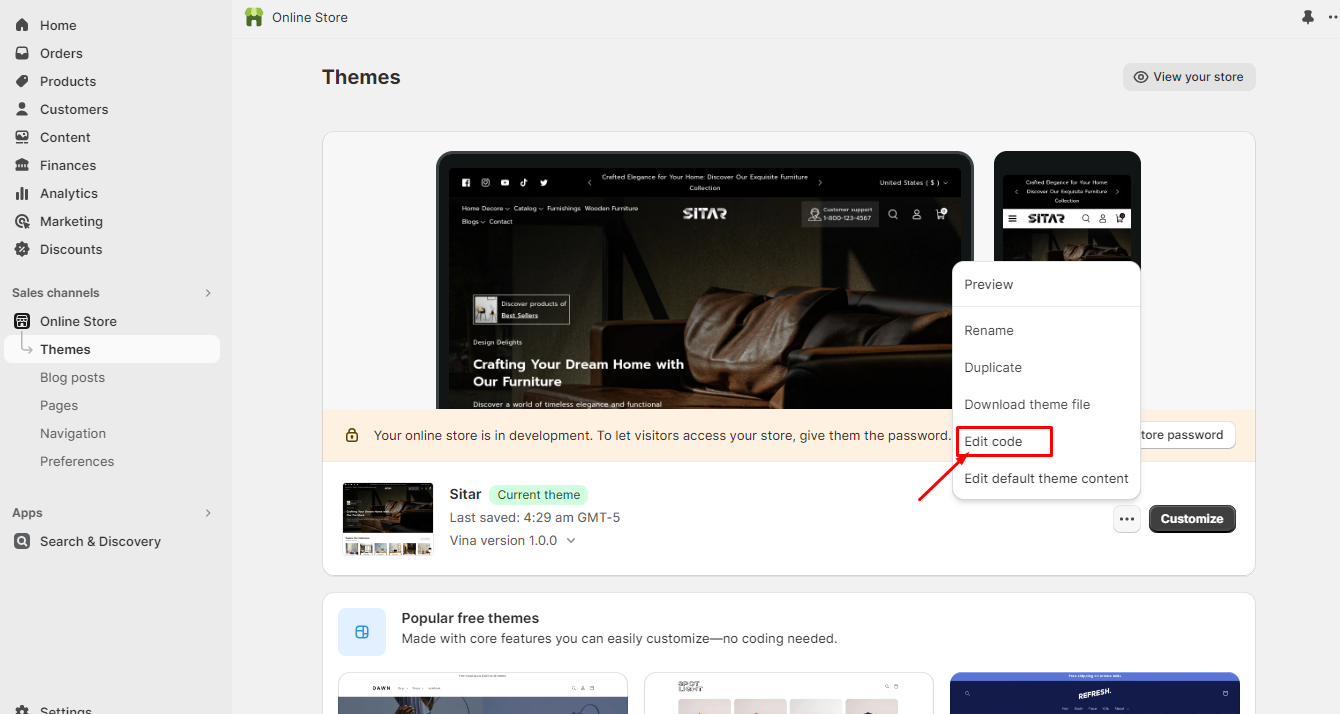Click the Home icon in sidebar
Viewport: 1340px width, 714px height.
pos(22,25)
